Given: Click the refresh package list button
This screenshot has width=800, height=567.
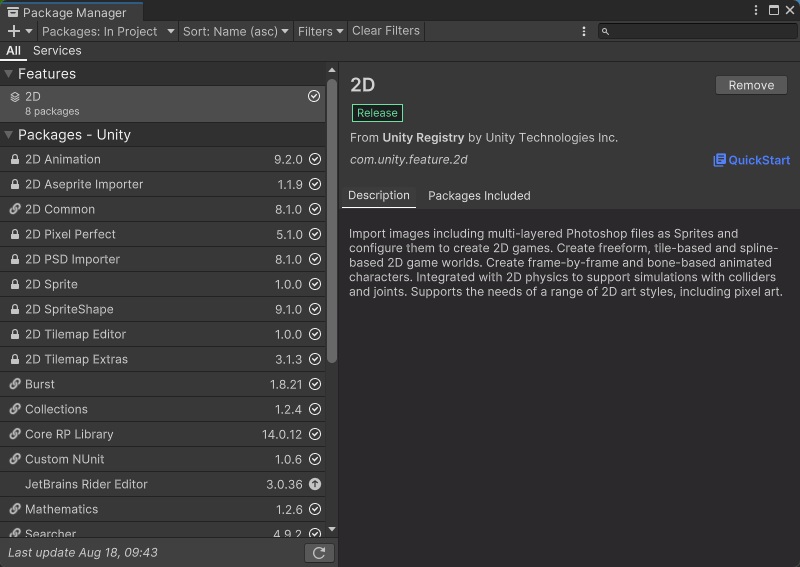Looking at the screenshot, I should coord(319,553).
